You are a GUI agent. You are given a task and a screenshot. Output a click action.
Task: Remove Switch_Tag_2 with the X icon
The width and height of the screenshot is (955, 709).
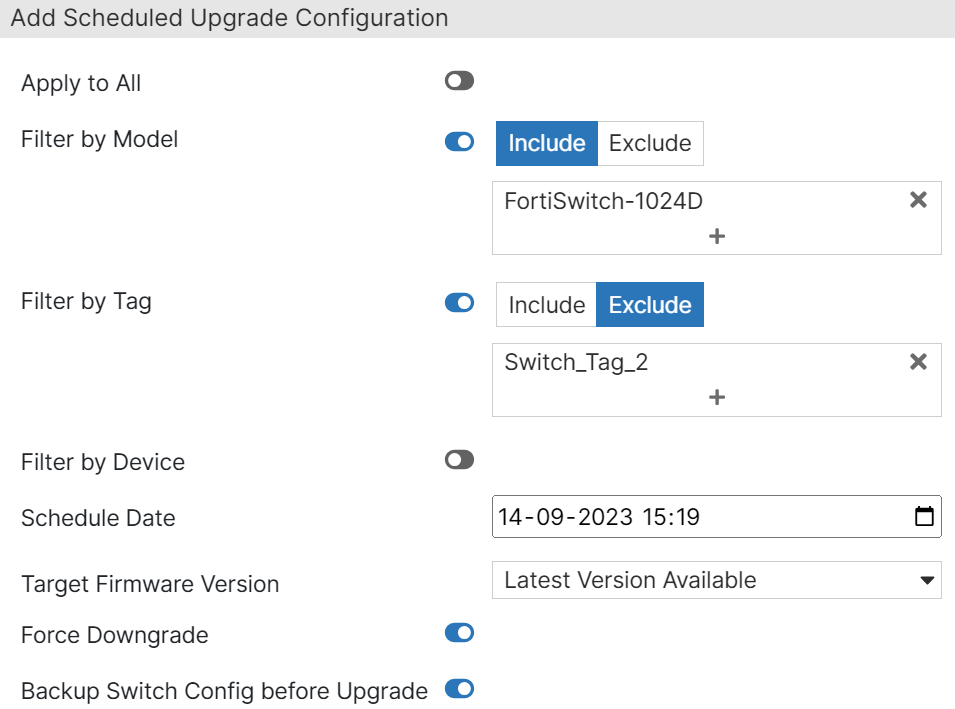pos(918,361)
